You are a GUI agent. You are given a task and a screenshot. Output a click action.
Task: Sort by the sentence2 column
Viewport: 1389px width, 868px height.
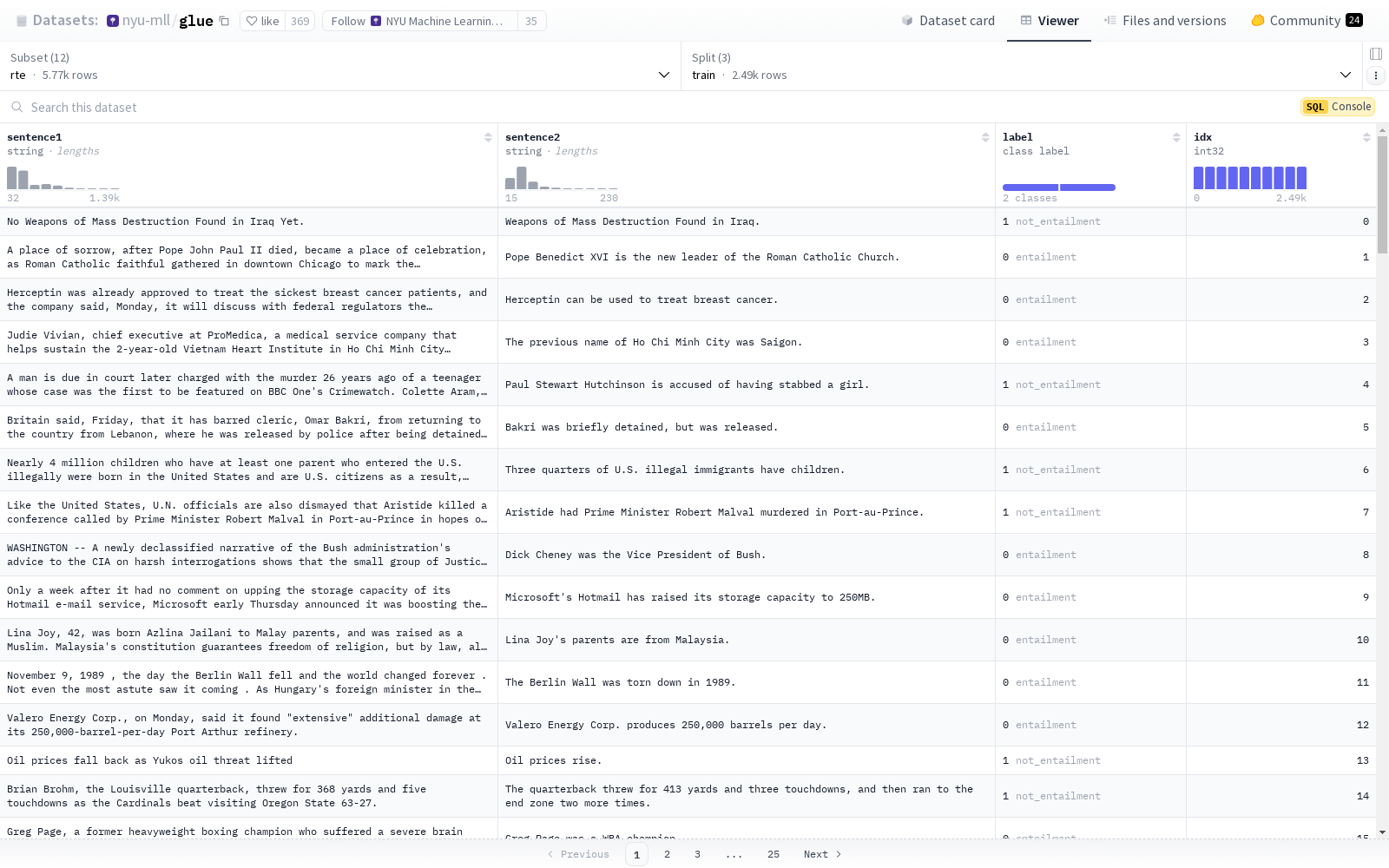pos(985,137)
